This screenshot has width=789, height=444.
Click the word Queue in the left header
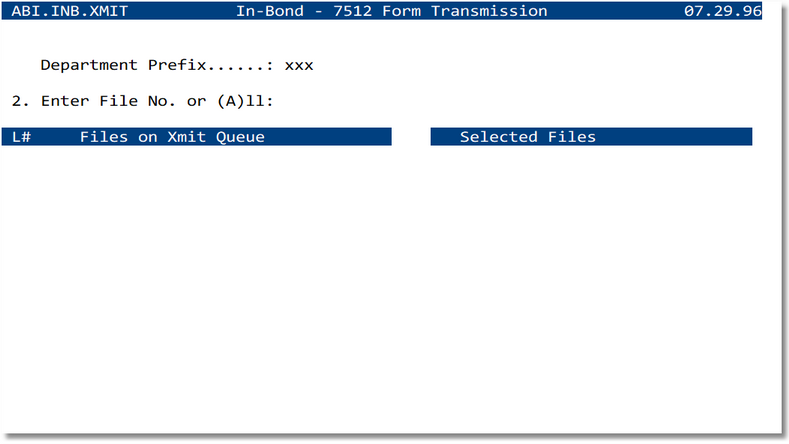[x=241, y=136]
